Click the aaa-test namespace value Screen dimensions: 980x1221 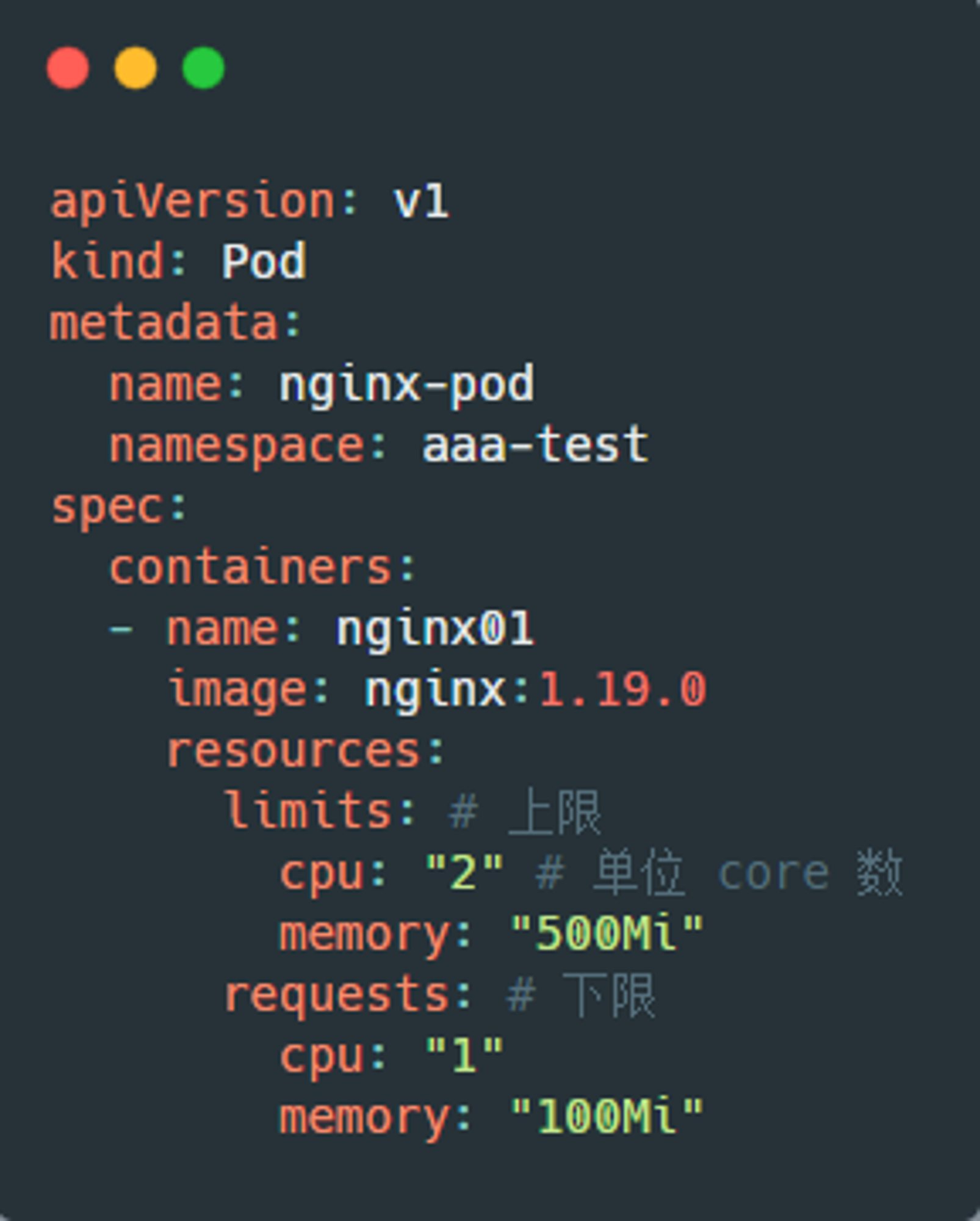[x=535, y=444]
